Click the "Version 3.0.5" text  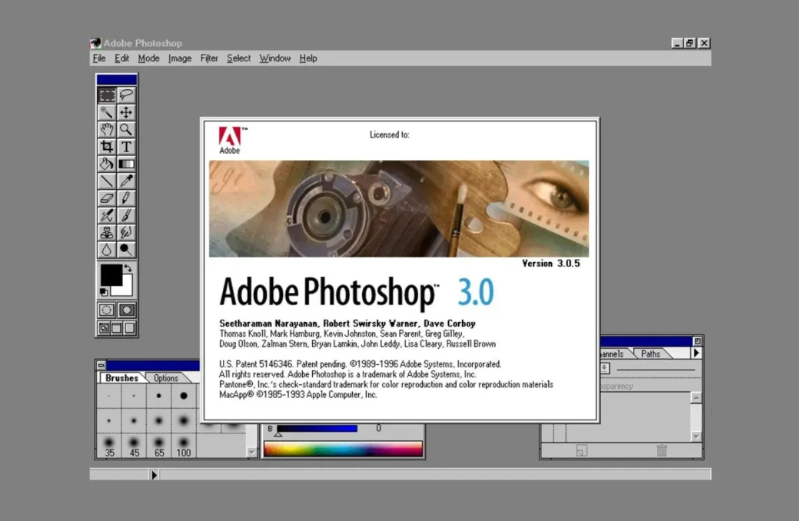pyautogui.click(x=551, y=264)
